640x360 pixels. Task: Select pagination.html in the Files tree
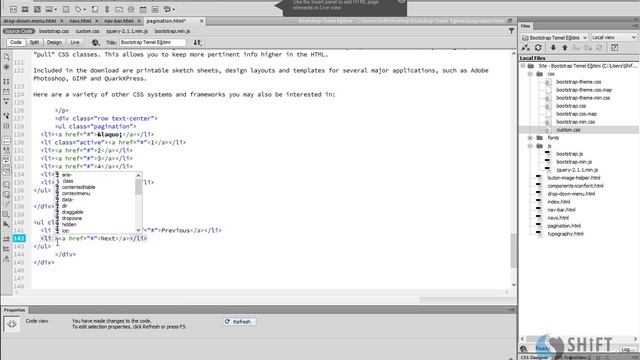pos(564,226)
